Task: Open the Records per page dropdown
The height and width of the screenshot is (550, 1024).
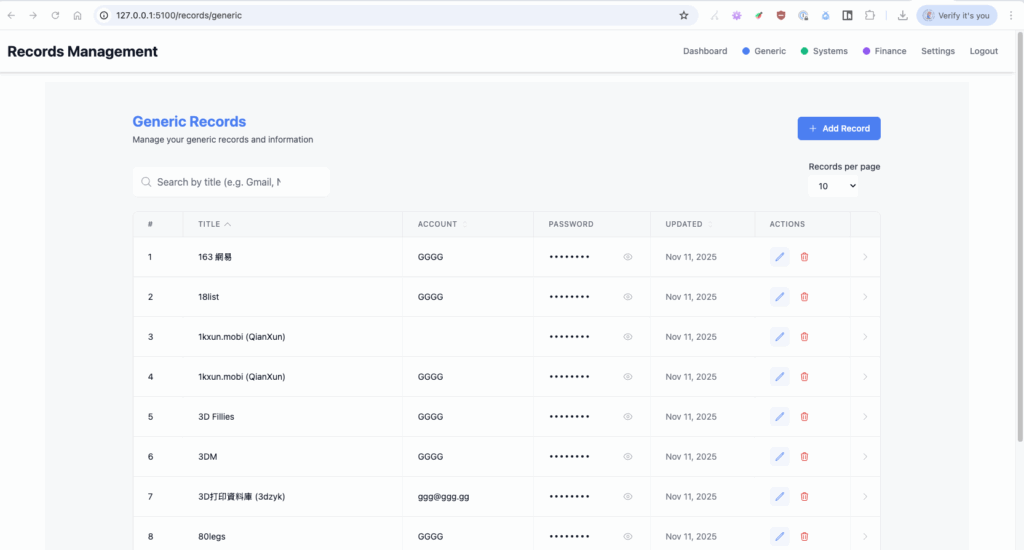Action: point(833,186)
